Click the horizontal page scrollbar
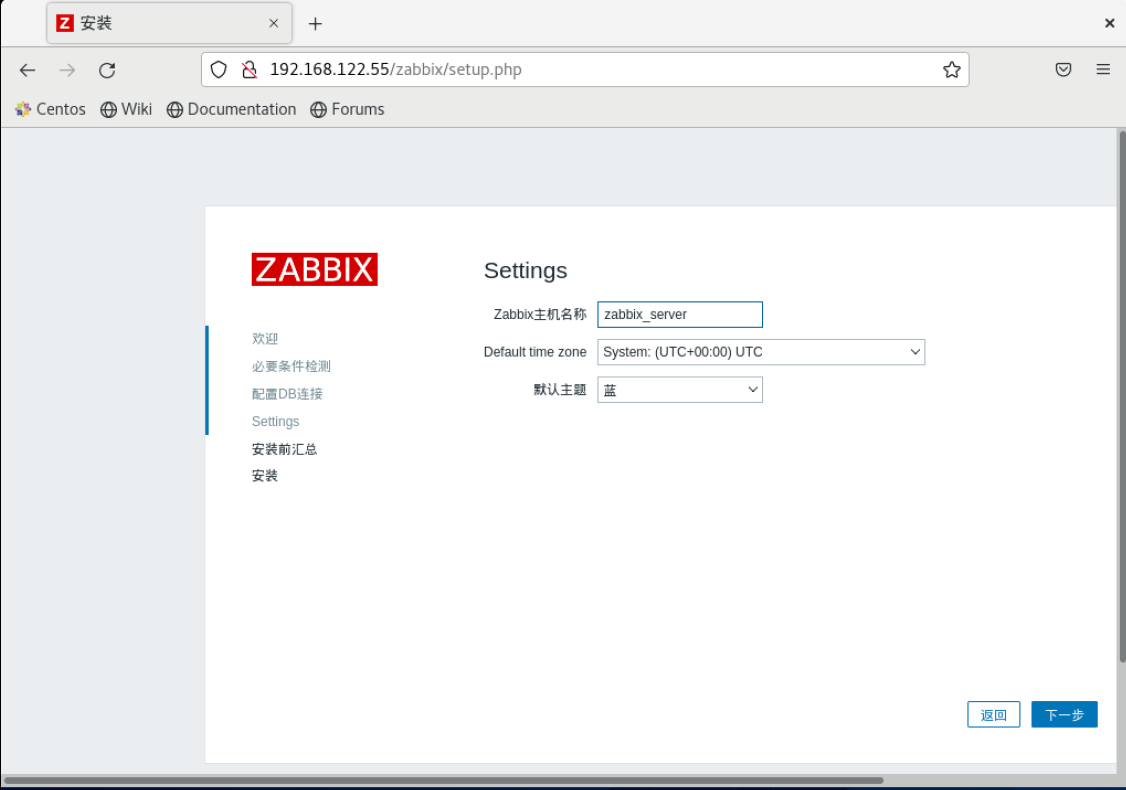Image resolution: width=1126 pixels, height=790 pixels. [444, 780]
